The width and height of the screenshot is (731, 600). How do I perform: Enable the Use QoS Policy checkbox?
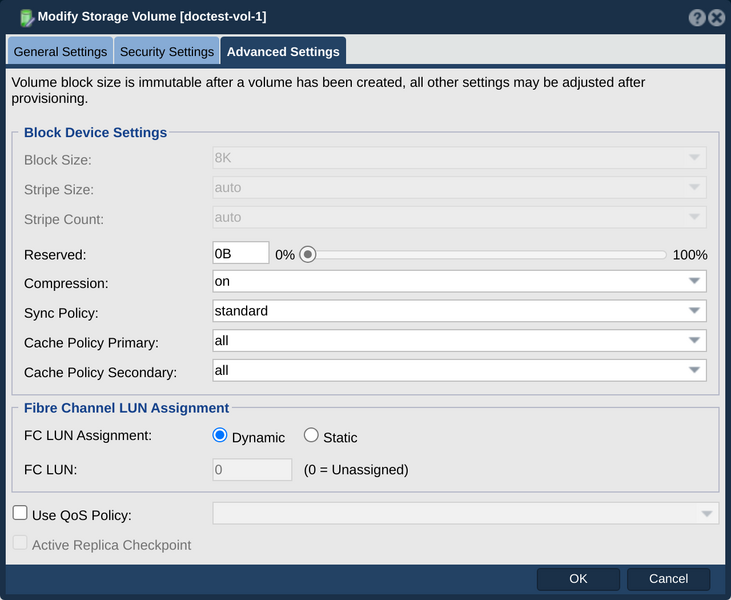pos(20,513)
